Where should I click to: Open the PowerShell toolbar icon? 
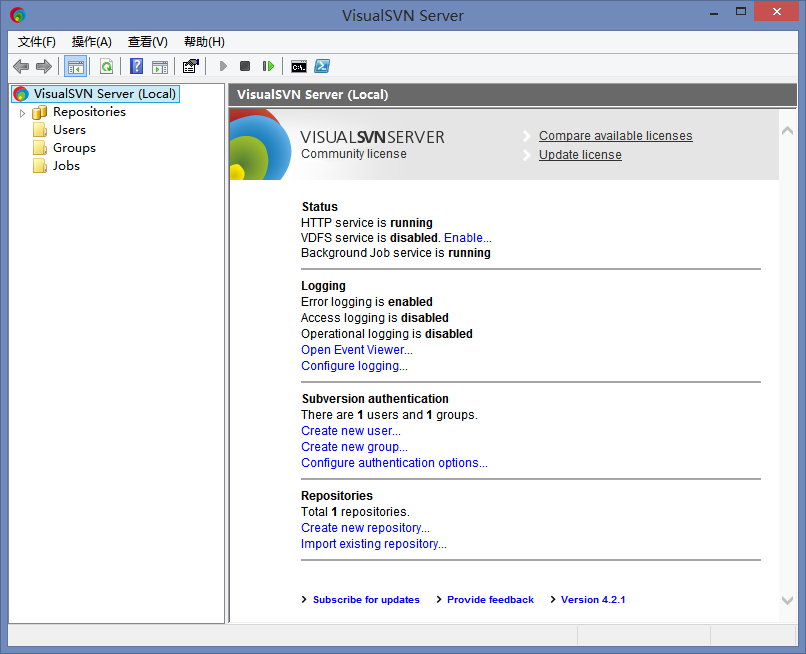[x=322, y=66]
